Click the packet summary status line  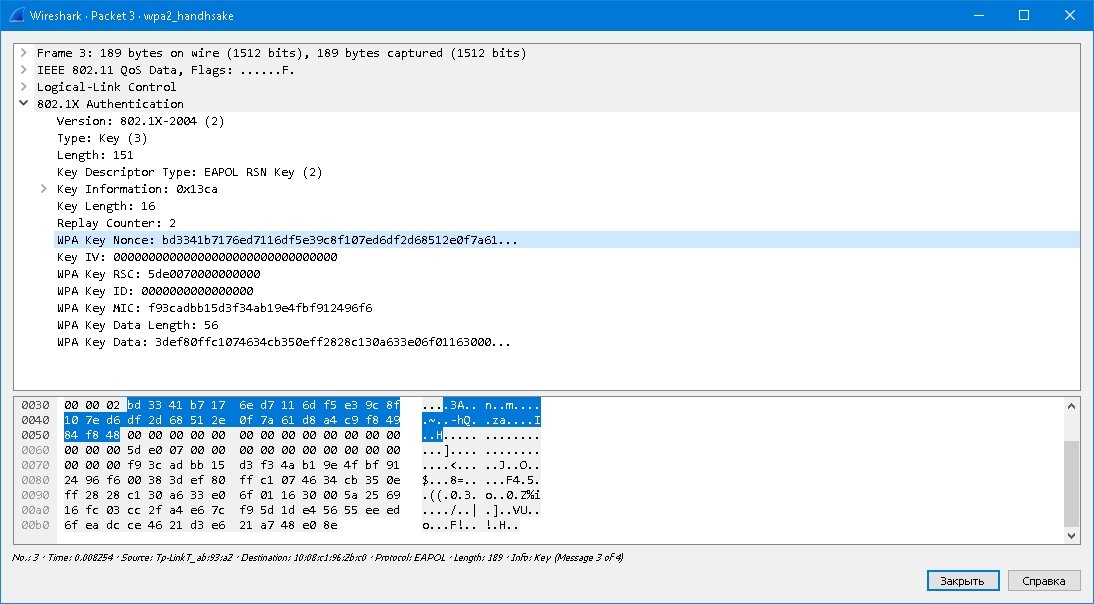coord(317,557)
